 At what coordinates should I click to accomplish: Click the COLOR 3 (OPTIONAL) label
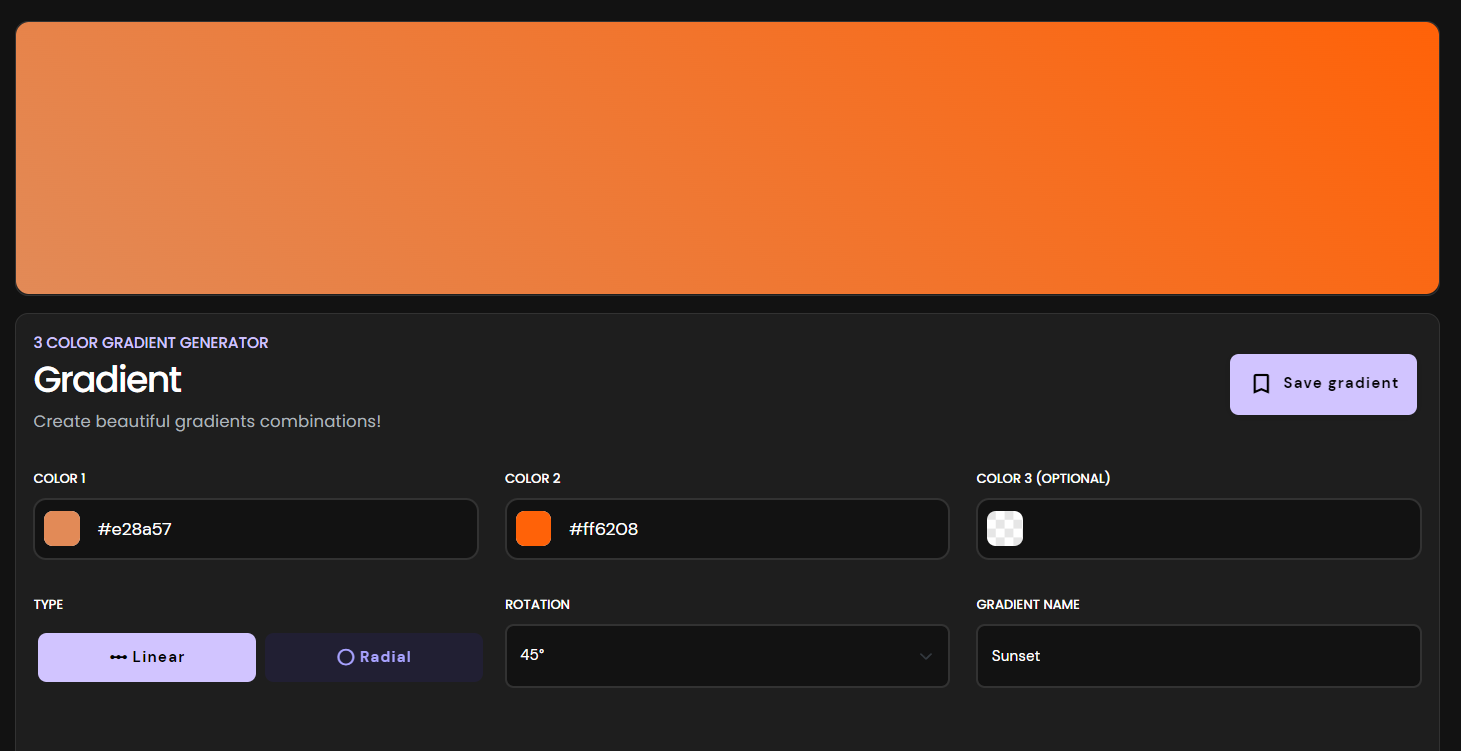(1043, 478)
